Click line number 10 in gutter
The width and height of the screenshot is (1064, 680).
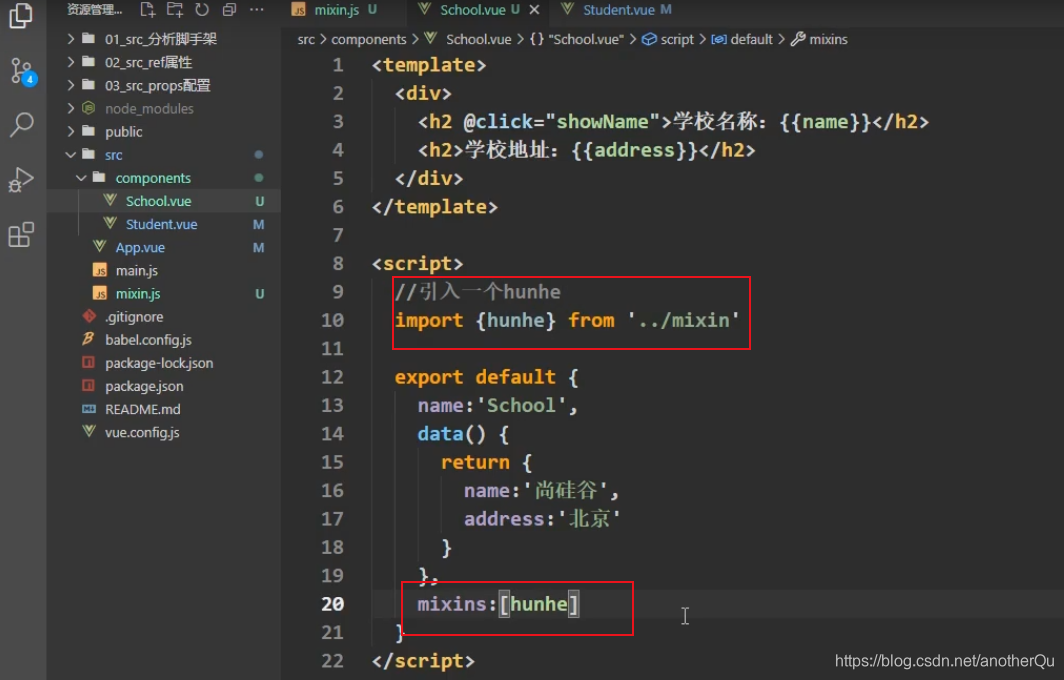332,320
